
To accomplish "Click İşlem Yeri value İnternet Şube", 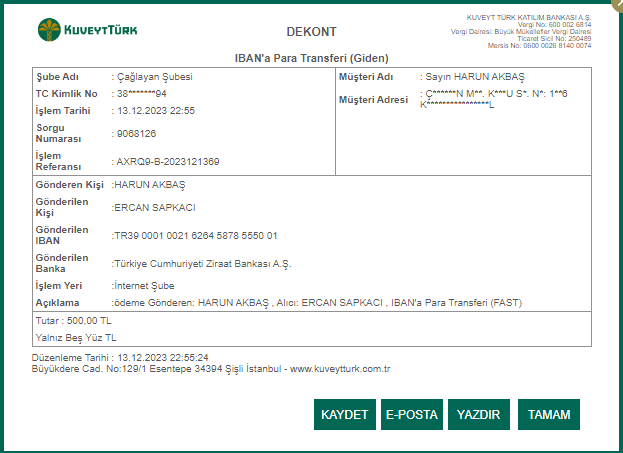I will click(x=144, y=286).
